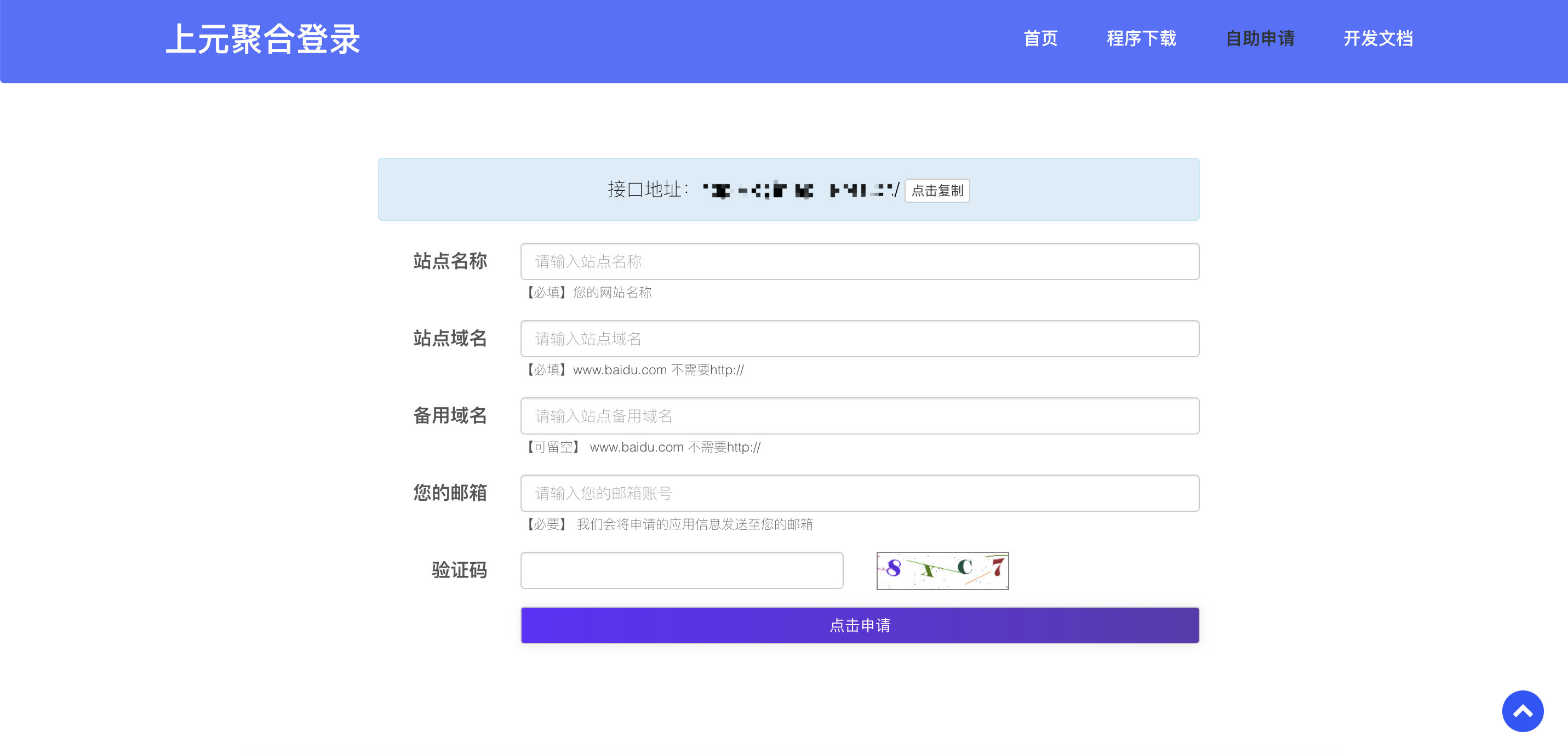Focus the 您的邮箱 input field

[x=860, y=493]
